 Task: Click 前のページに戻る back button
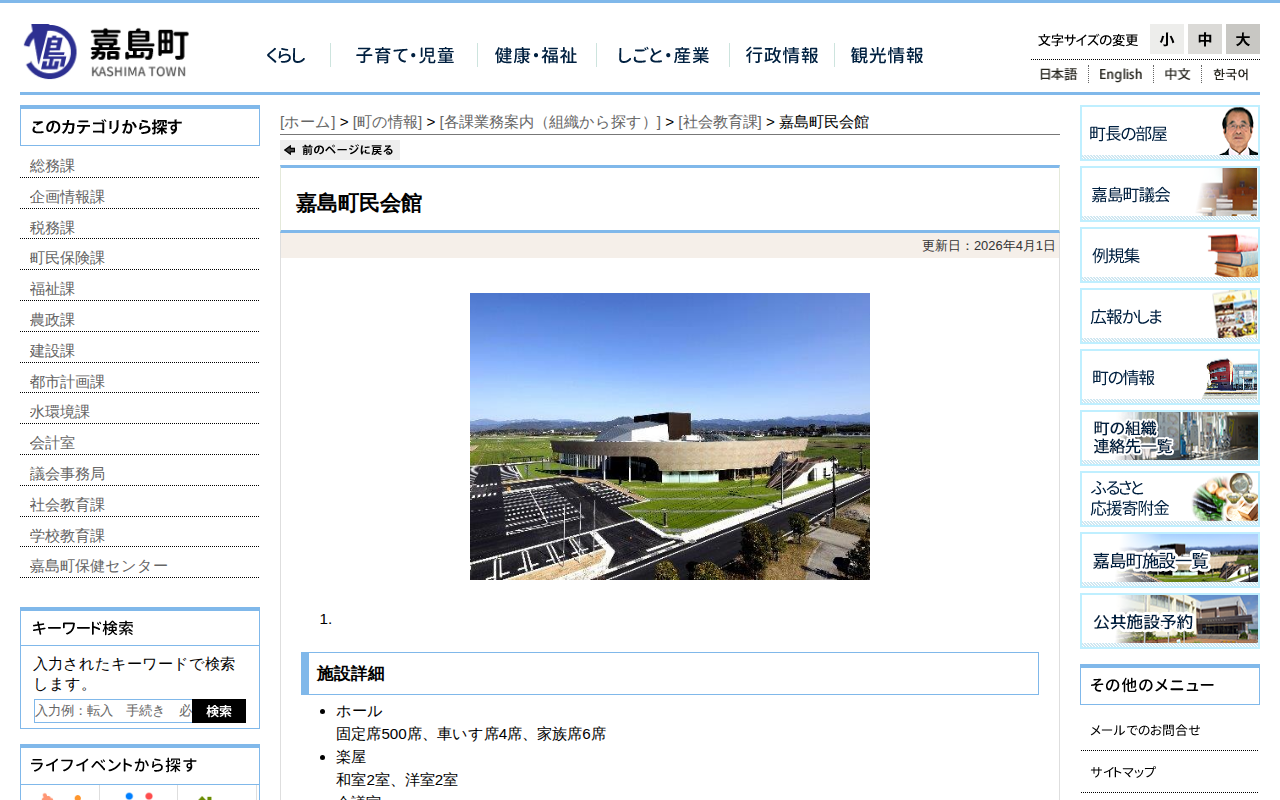point(340,150)
